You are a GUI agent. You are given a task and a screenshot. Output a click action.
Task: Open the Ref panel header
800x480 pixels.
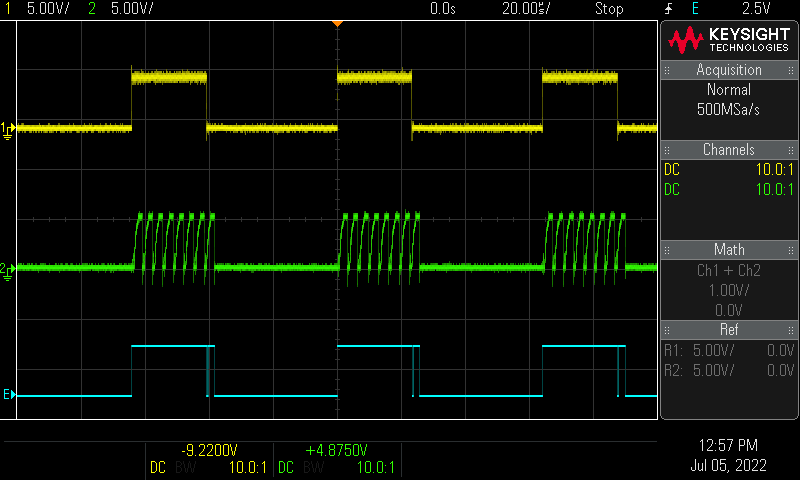tap(729, 330)
